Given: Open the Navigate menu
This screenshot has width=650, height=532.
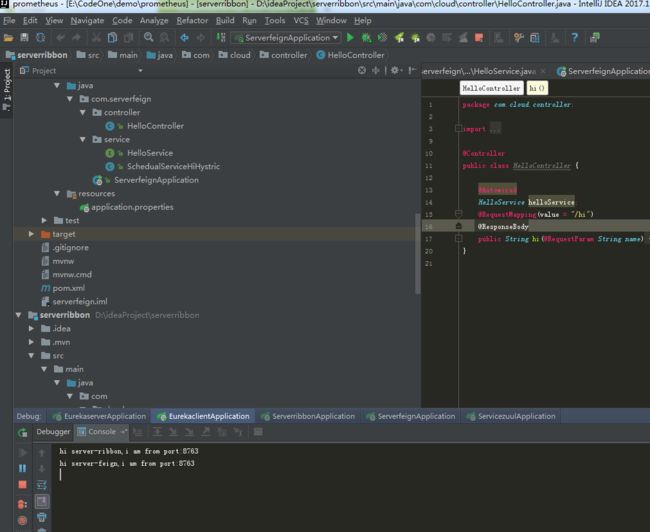Looking at the screenshot, I should point(87,20).
